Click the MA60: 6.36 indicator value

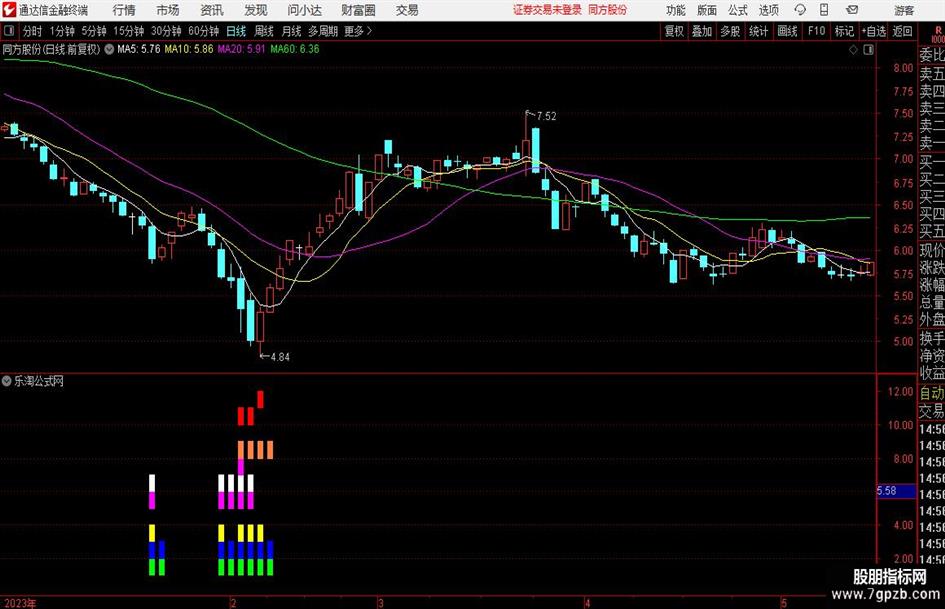295,49
